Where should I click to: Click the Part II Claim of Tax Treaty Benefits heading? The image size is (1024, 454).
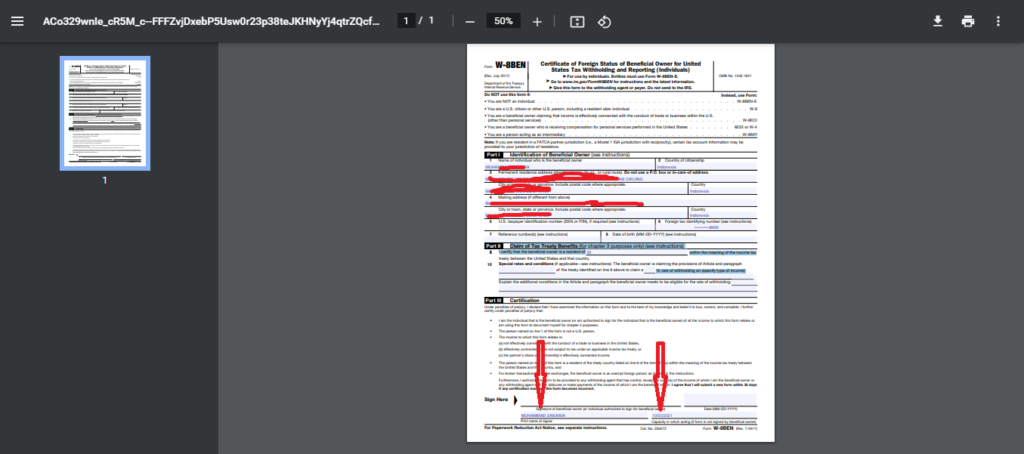tap(584, 246)
